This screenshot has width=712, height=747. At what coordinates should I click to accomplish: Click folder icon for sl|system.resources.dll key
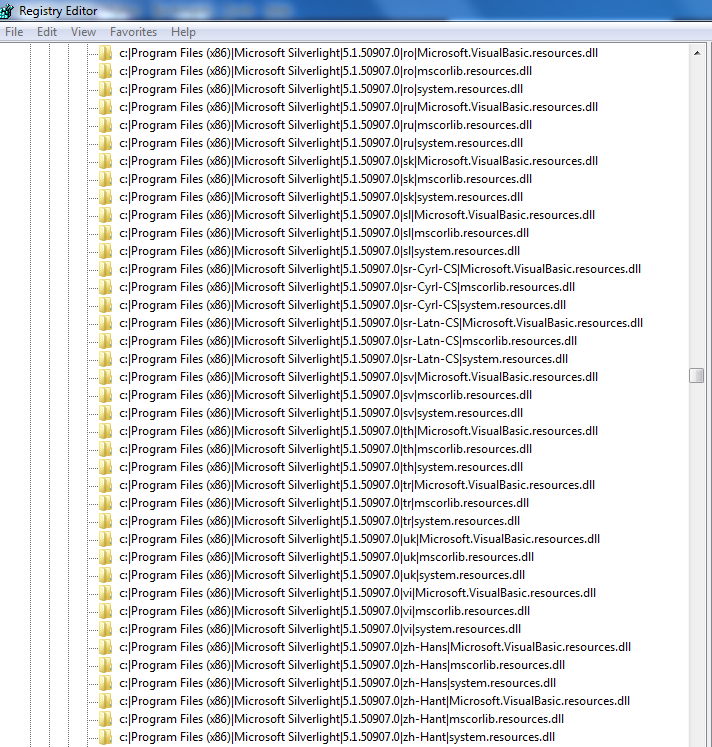click(105, 251)
